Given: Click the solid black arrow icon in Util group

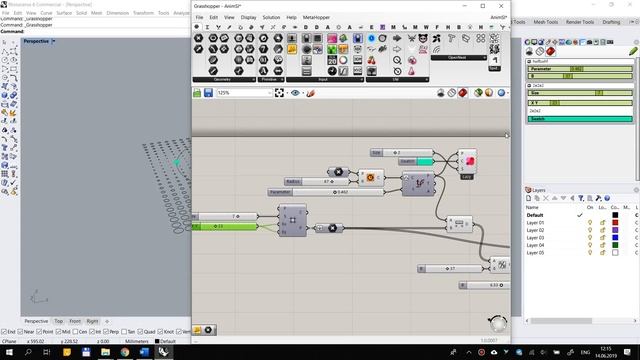Looking at the screenshot, I should [x=397, y=38].
